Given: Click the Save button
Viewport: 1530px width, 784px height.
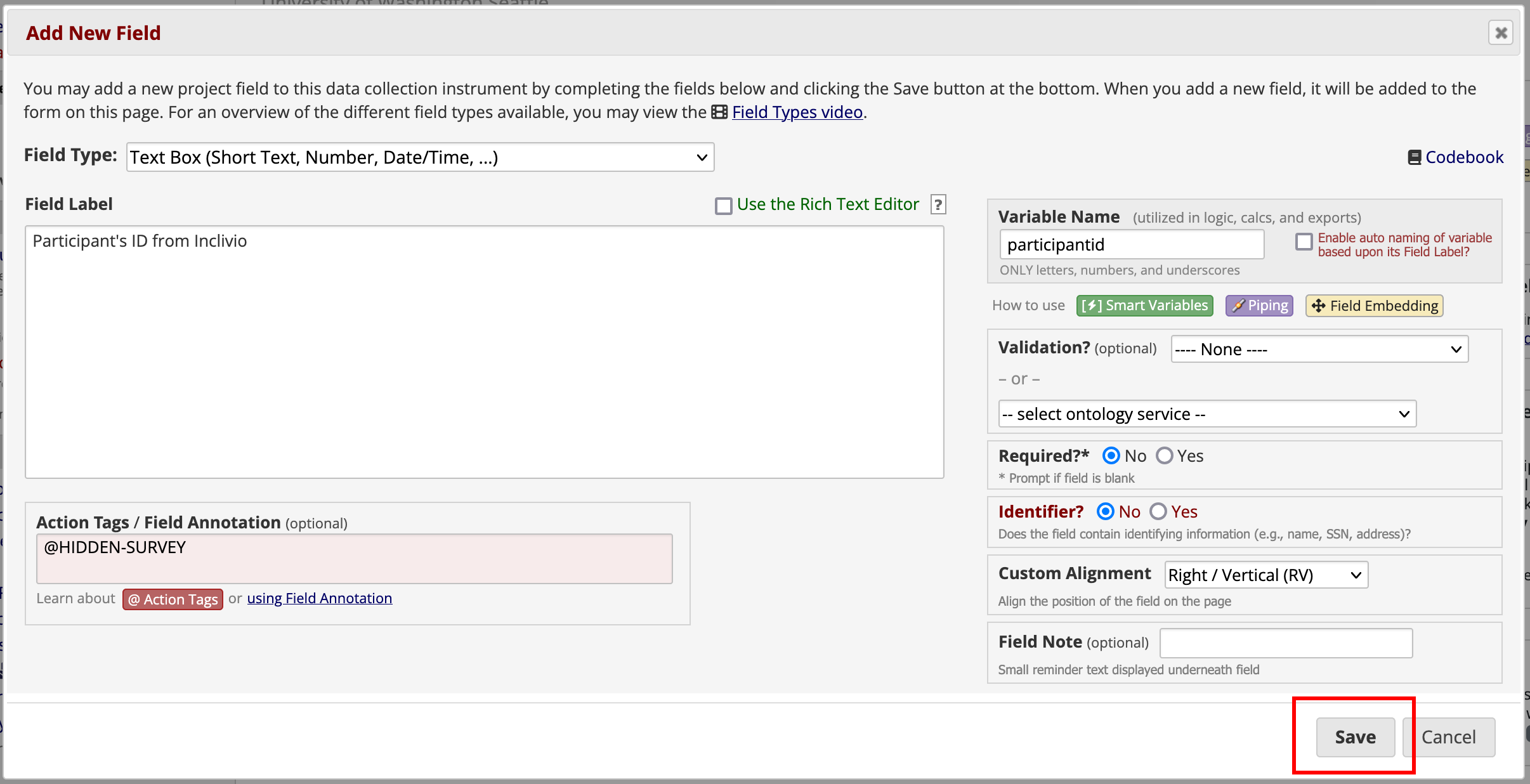Looking at the screenshot, I should tap(1355, 737).
